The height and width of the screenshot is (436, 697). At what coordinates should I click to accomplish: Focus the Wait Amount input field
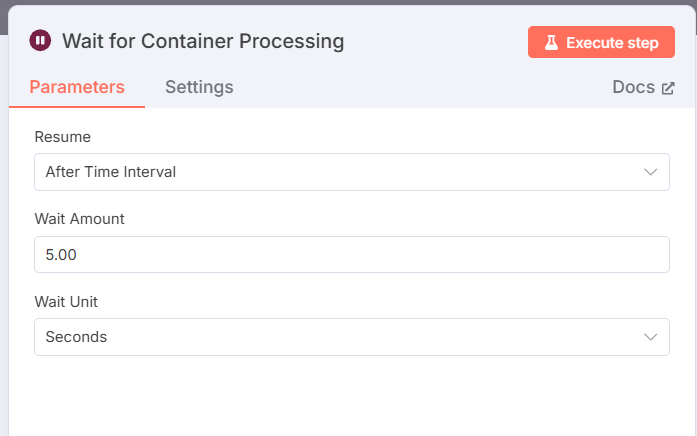pyautogui.click(x=352, y=255)
